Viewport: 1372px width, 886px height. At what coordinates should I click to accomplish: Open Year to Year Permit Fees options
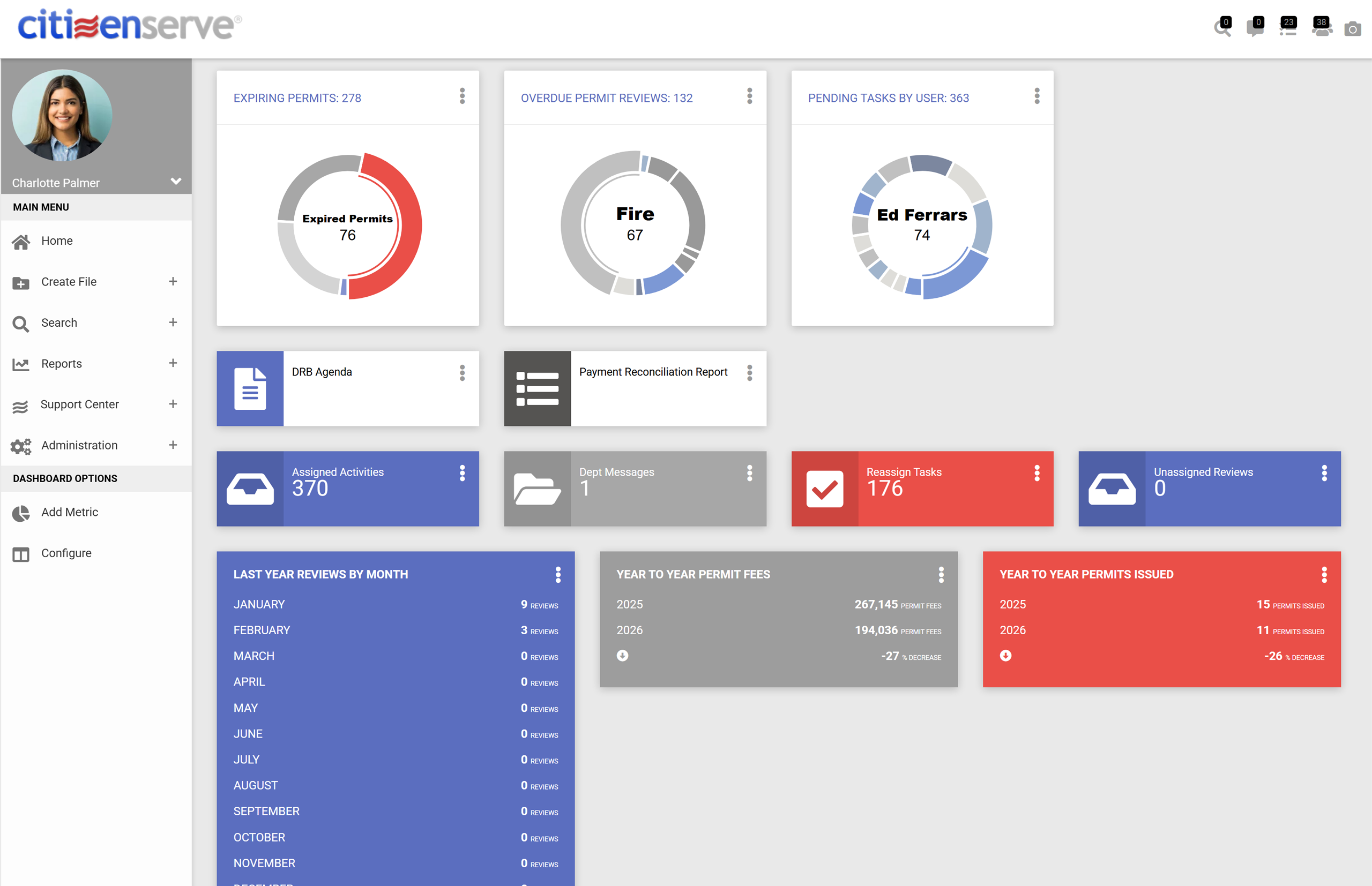click(941, 574)
